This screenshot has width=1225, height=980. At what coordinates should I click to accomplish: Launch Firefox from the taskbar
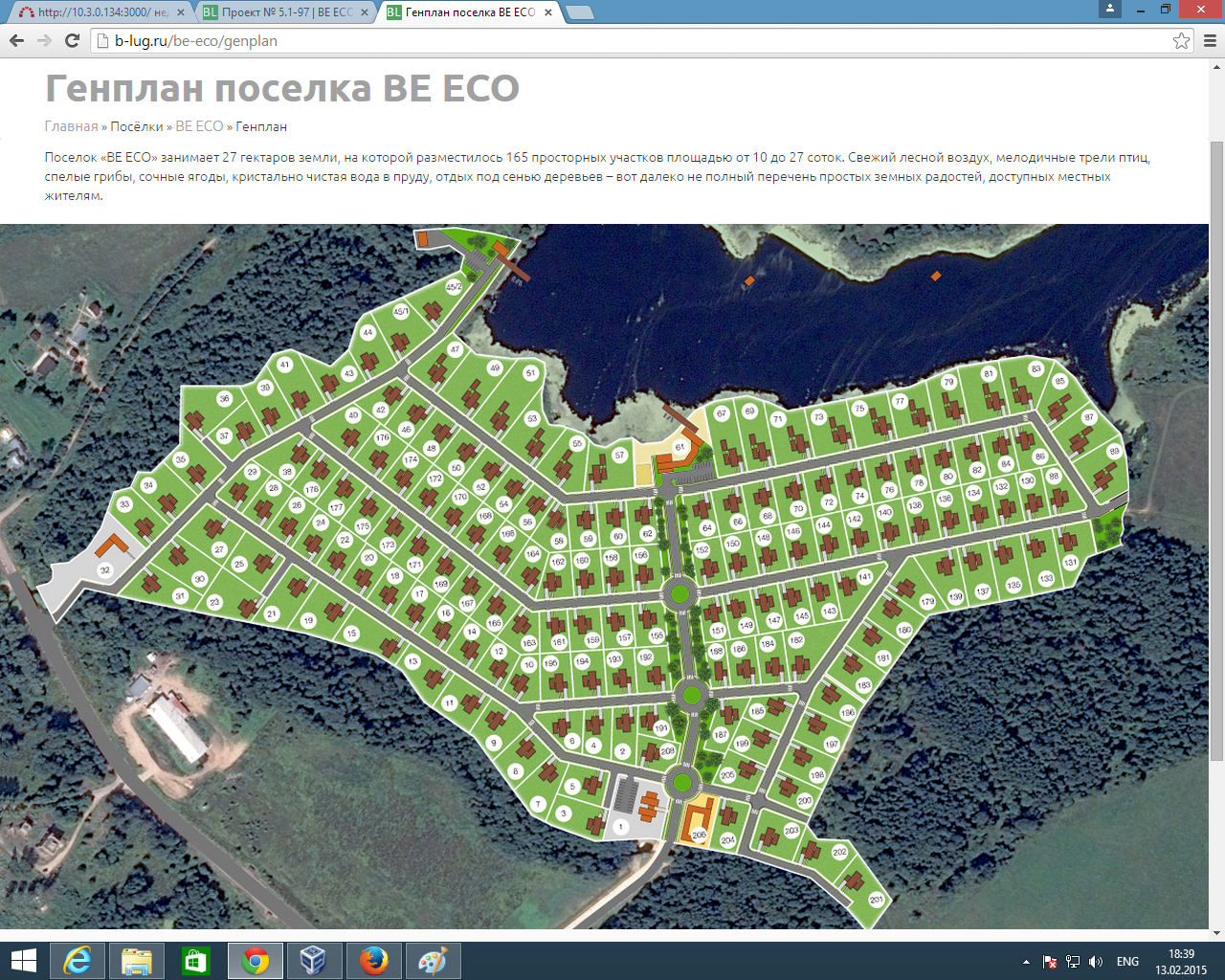[x=373, y=961]
